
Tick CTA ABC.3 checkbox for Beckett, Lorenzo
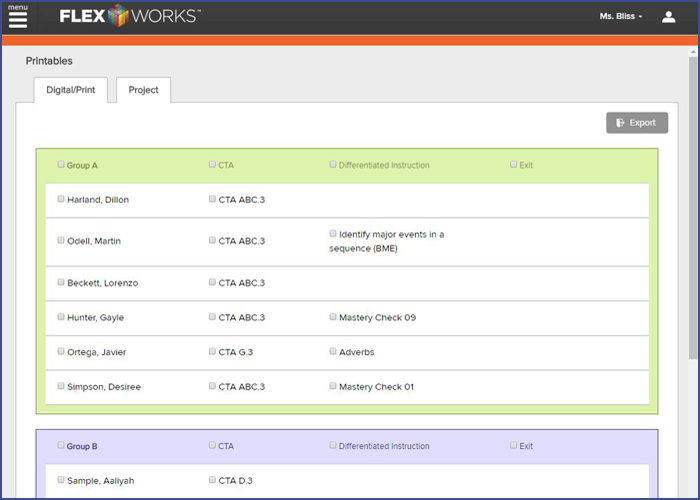click(212, 282)
